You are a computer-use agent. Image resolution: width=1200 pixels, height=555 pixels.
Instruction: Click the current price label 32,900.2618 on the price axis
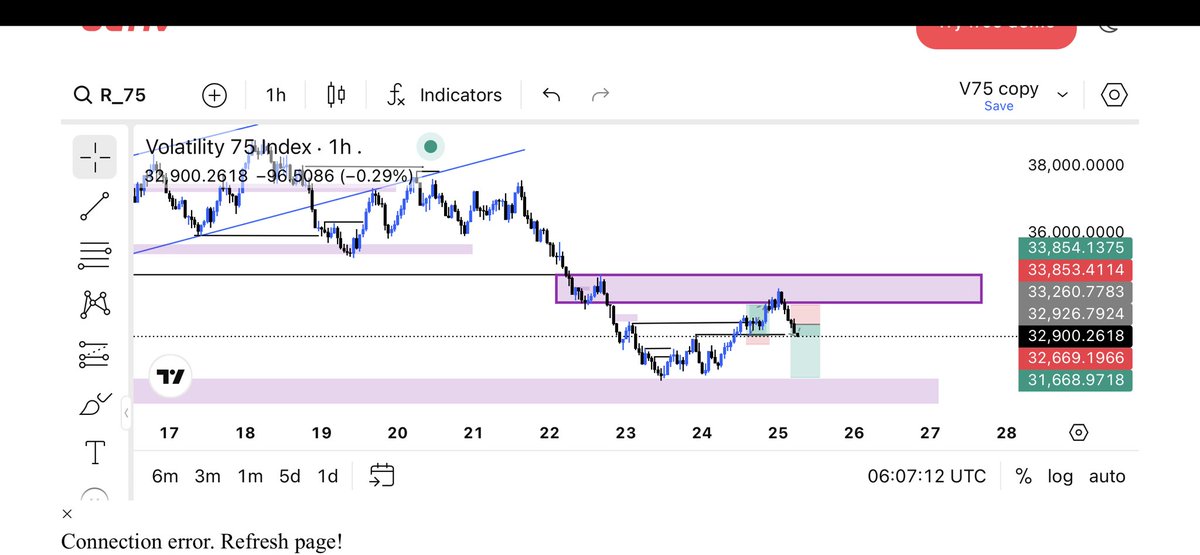click(x=1074, y=336)
